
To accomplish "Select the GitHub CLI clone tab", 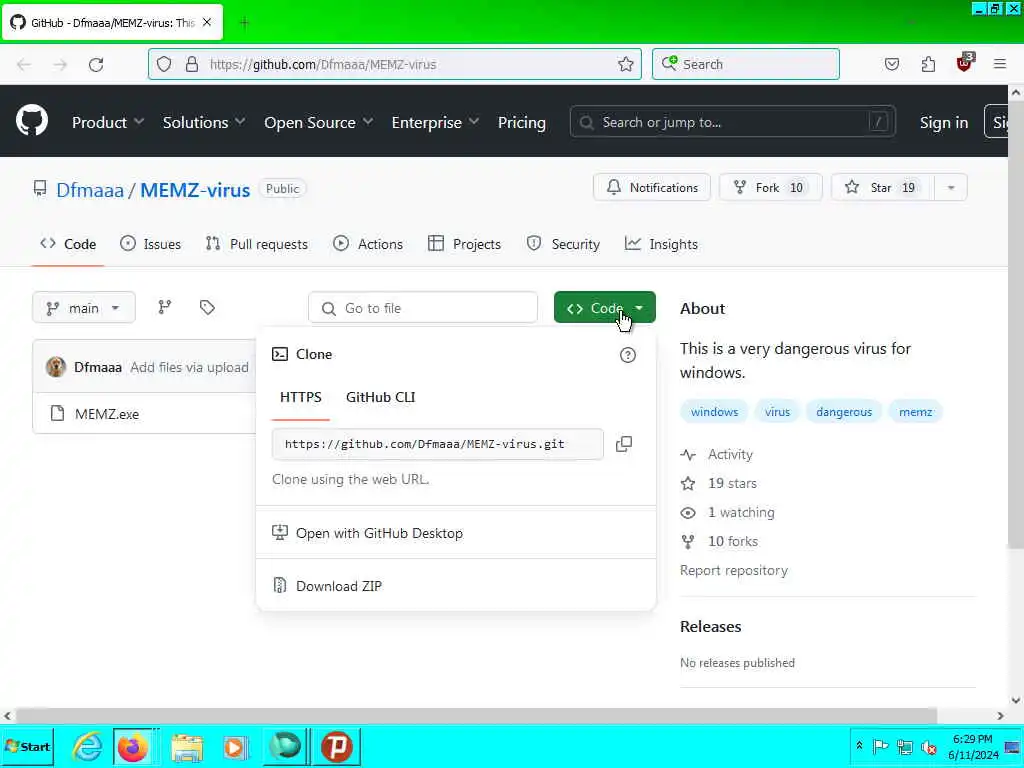I will [380, 397].
